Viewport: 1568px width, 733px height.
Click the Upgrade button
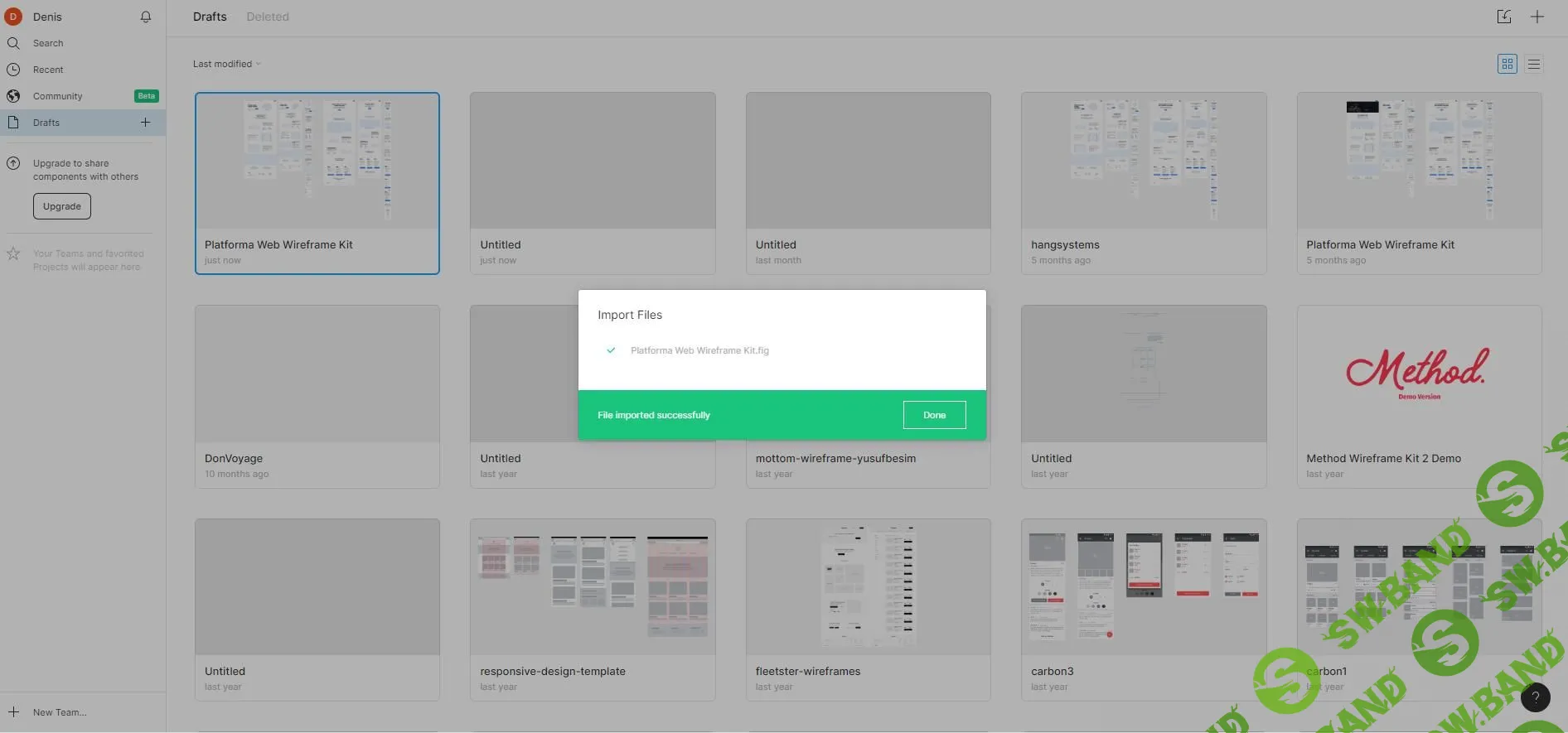coord(62,206)
